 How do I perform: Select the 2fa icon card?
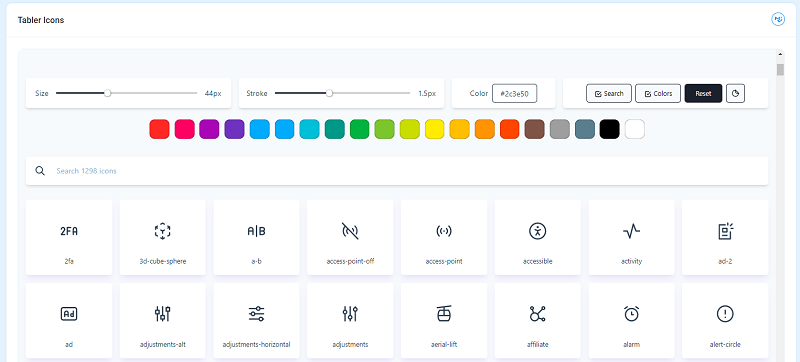69,237
